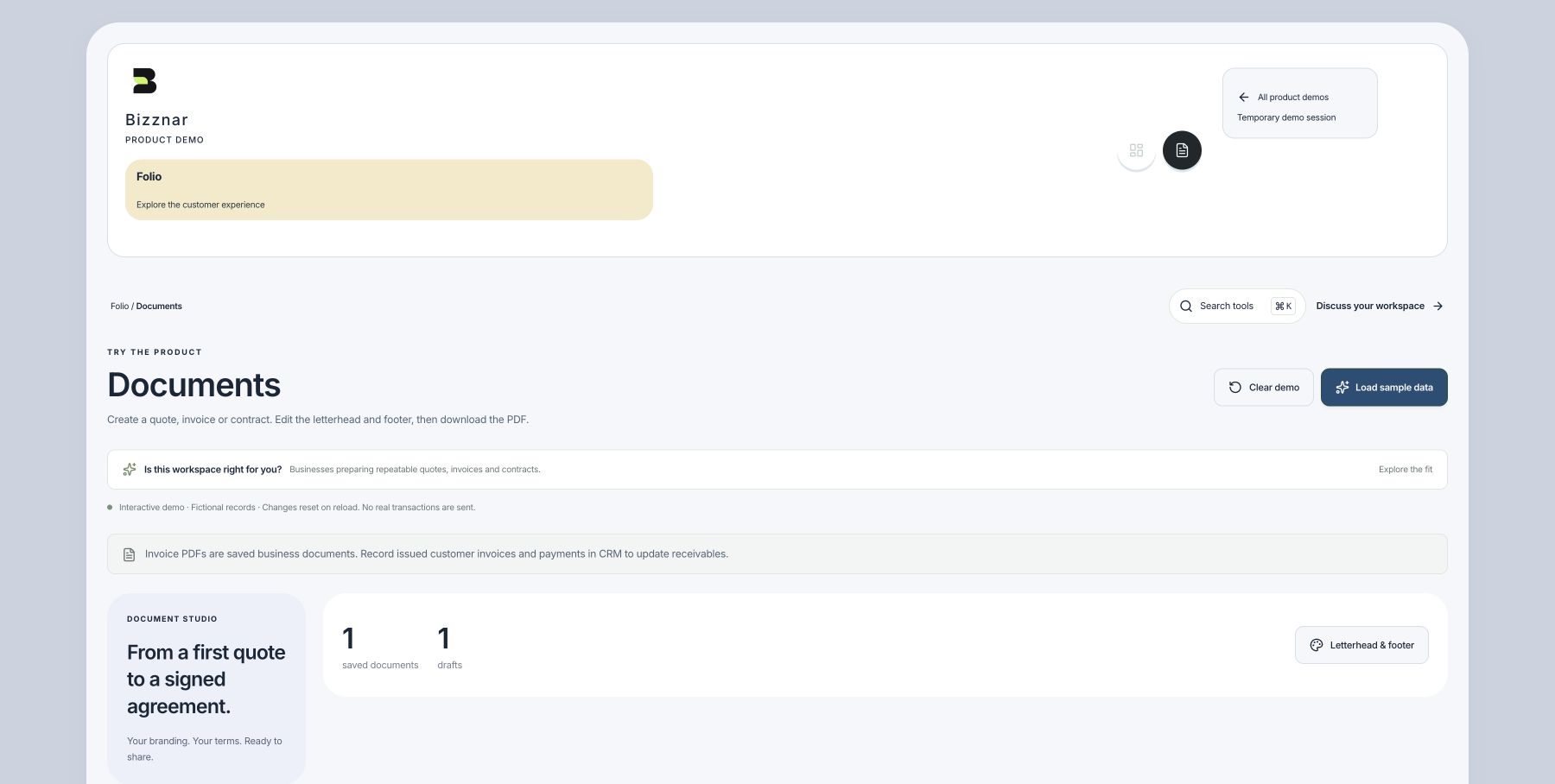Viewport: 1555px width, 784px height.
Task: Click the arrow after Discuss your workspace
Action: click(x=1438, y=307)
